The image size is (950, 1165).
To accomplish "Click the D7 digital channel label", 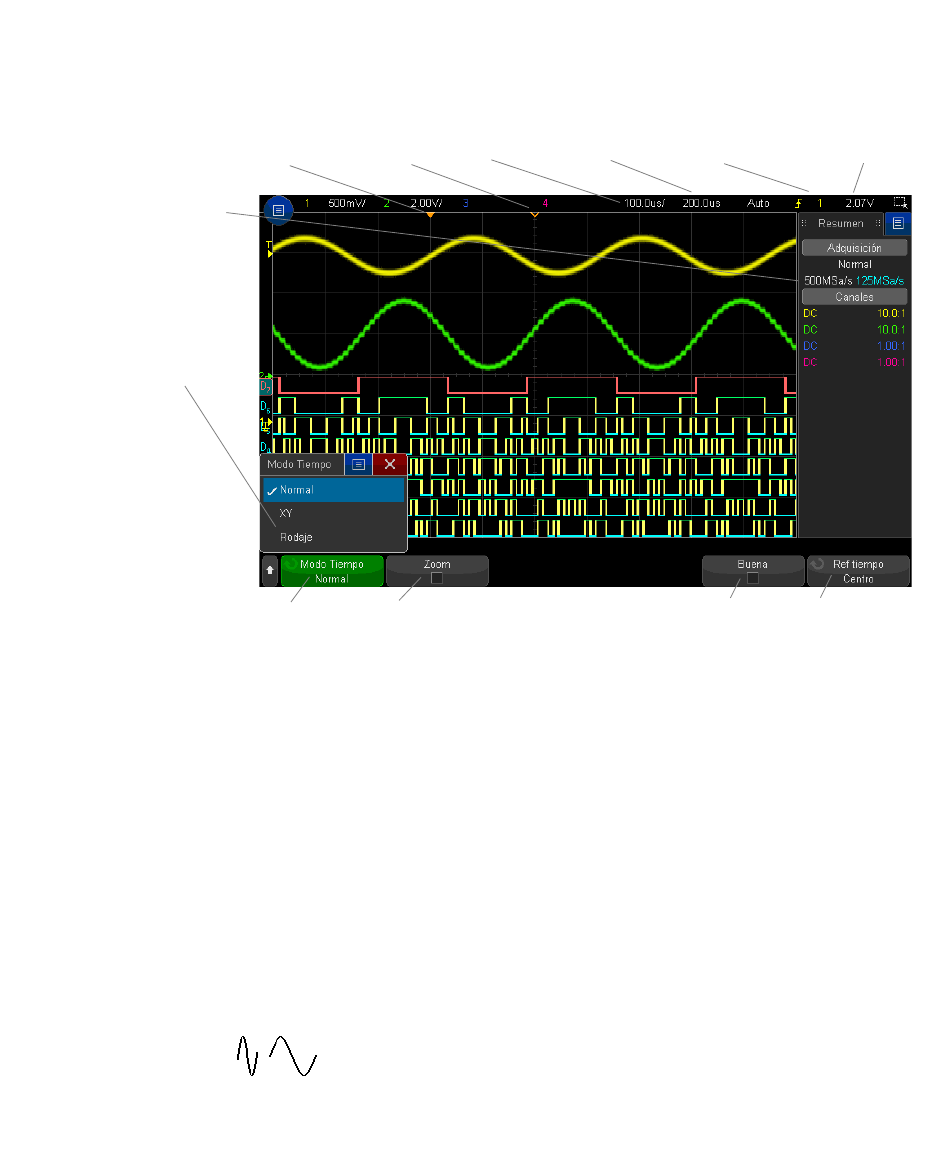I will [x=265, y=386].
